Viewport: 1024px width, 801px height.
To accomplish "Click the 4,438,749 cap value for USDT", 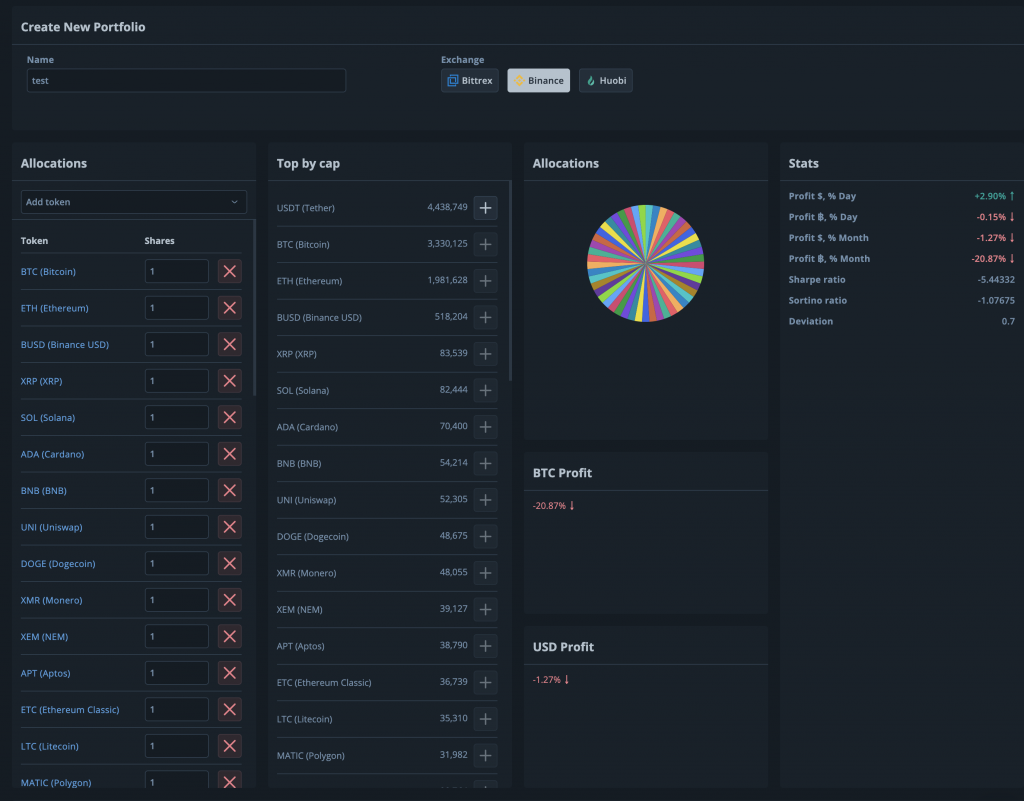I will pyautogui.click(x=447, y=207).
